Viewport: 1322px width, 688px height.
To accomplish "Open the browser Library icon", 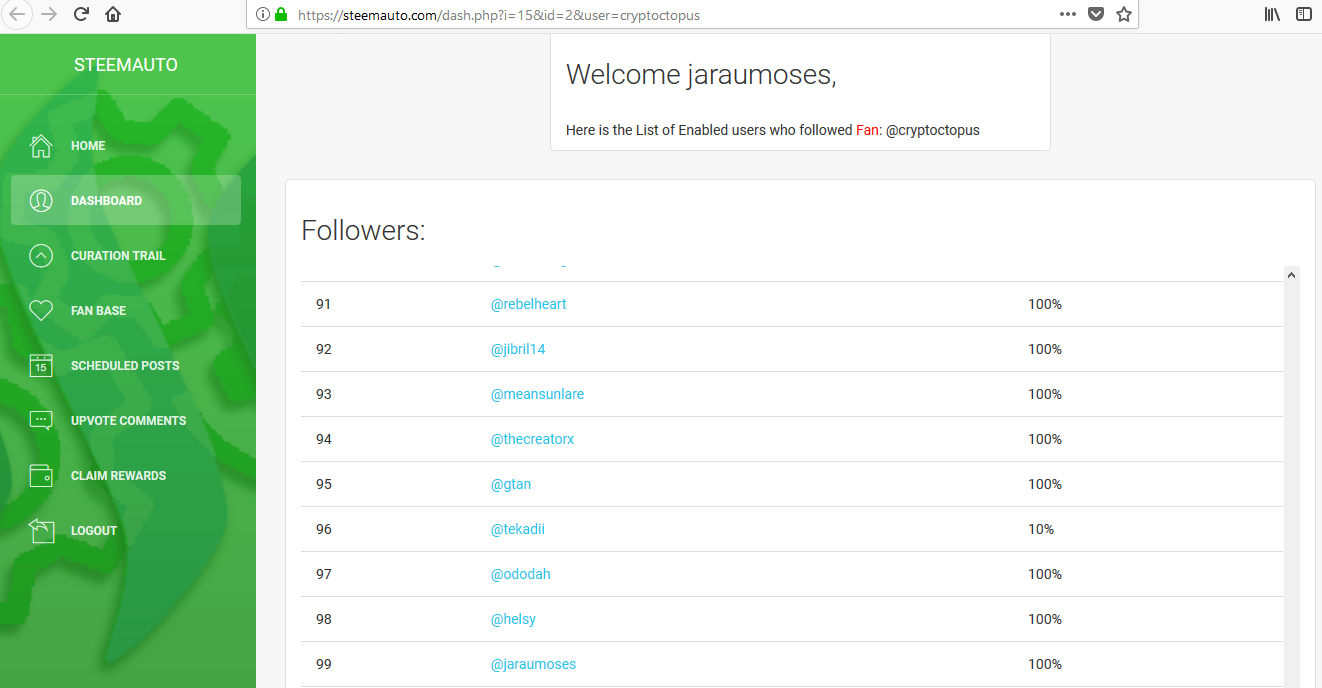I will pos(1273,14).
